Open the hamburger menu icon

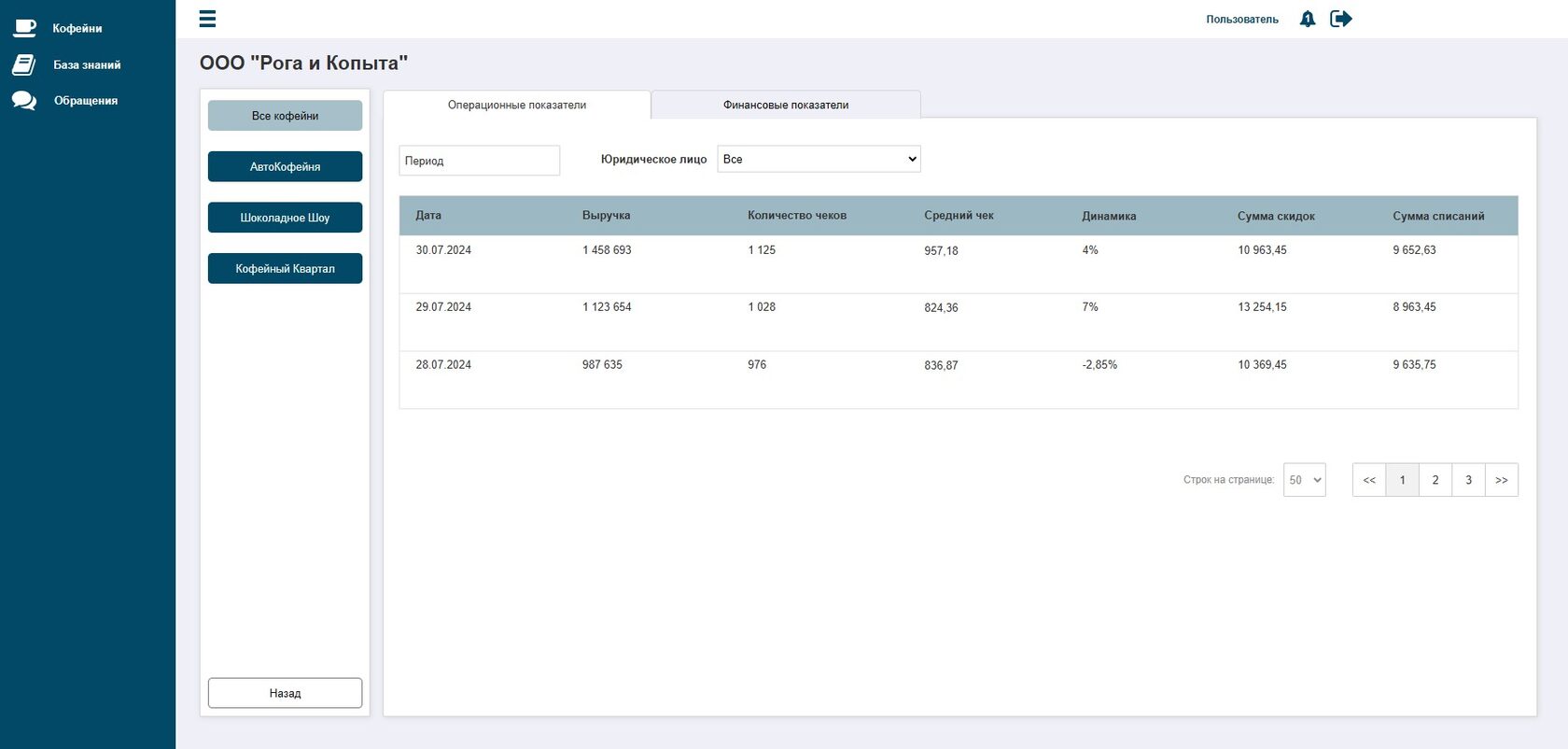(x=207, y=19)
